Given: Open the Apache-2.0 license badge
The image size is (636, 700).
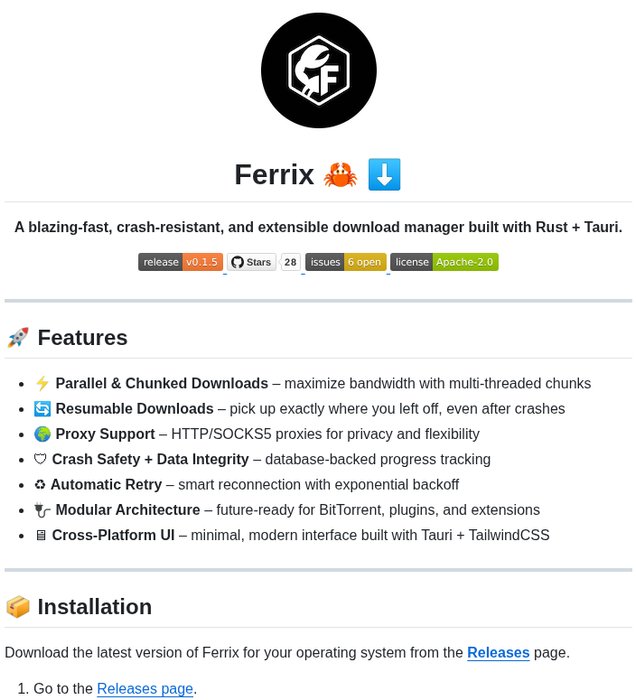Looking at the screenshot, I should coord(444,262).
